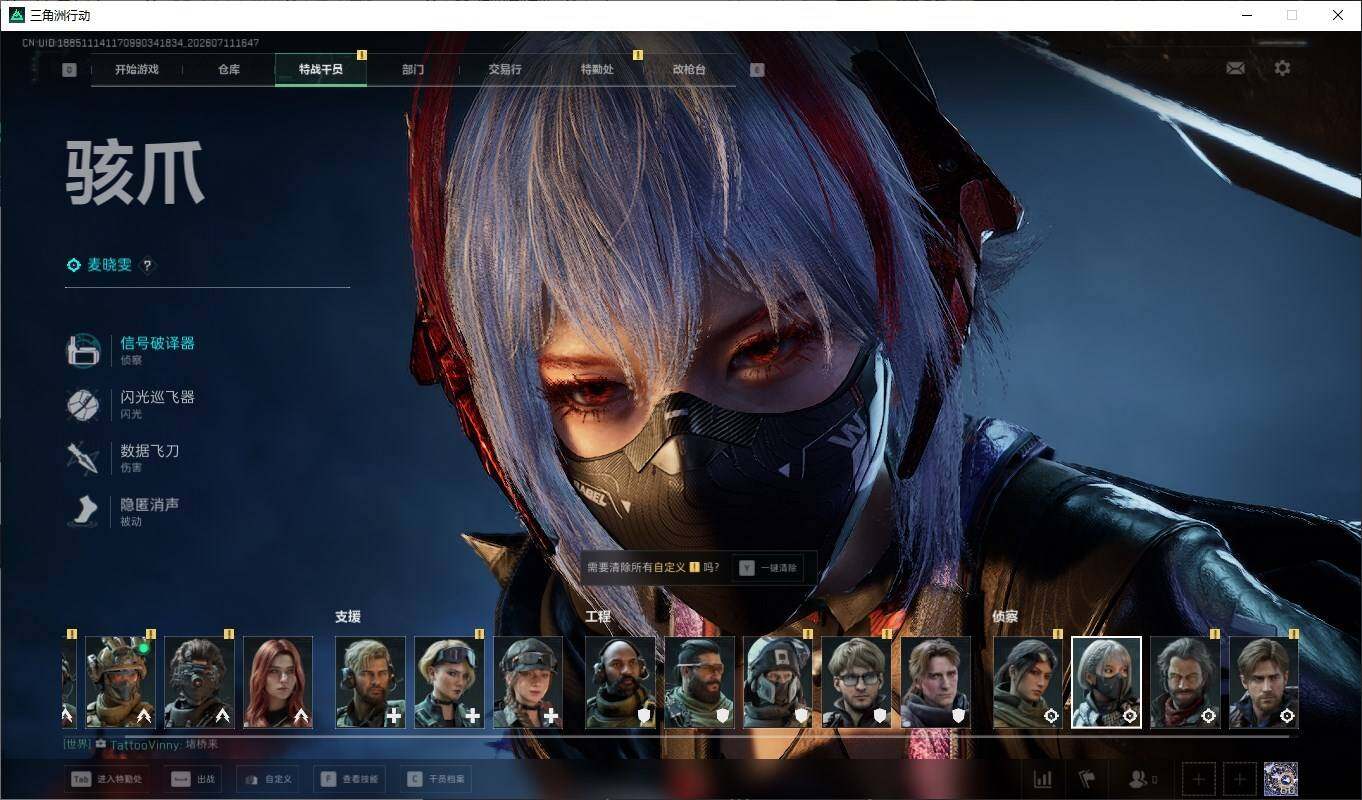1362x800 pixels.
Task: Switch to the 特勤处 tab
Action: (597, 70)
